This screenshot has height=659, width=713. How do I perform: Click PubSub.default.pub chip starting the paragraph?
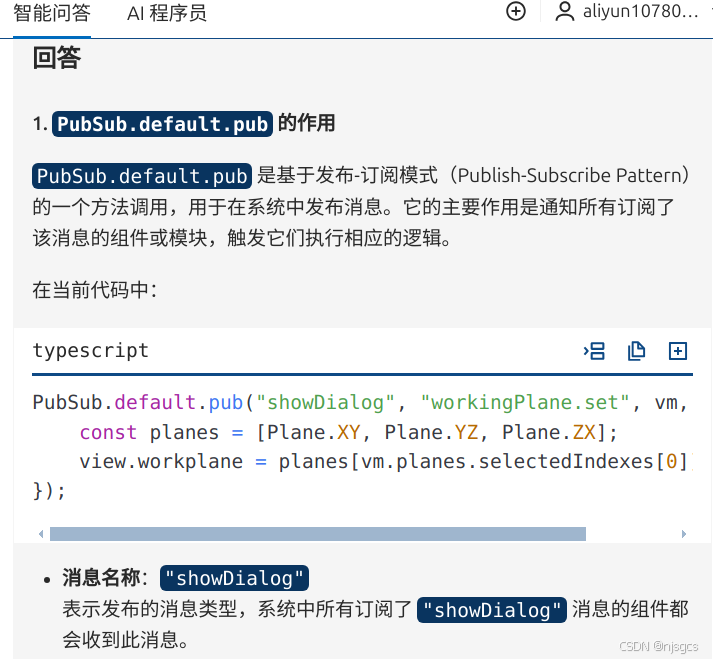[x=142, y=176]
